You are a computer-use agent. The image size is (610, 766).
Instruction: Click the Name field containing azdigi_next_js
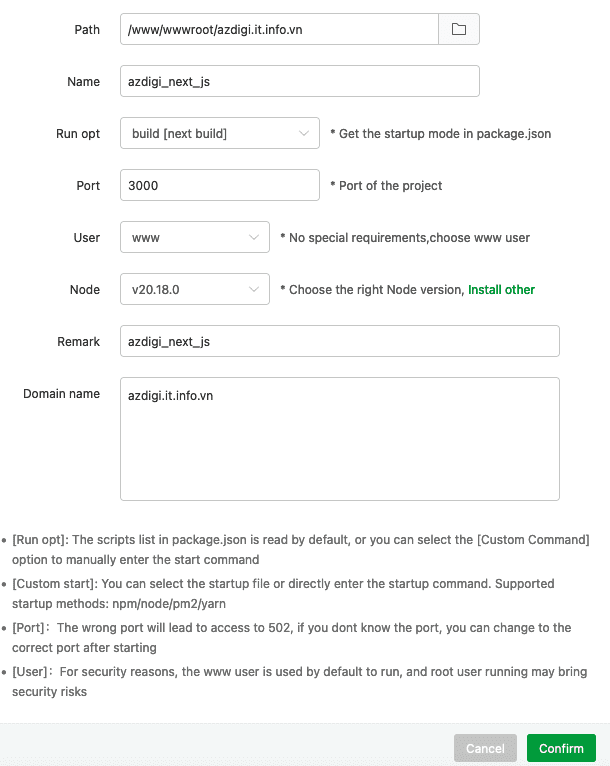pos(299,81)
